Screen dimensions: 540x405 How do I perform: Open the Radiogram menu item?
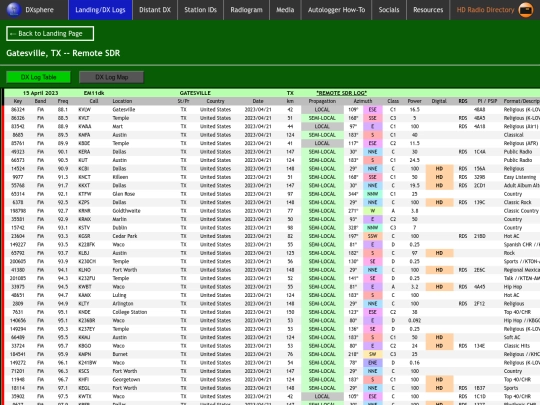tap(246, 10)
